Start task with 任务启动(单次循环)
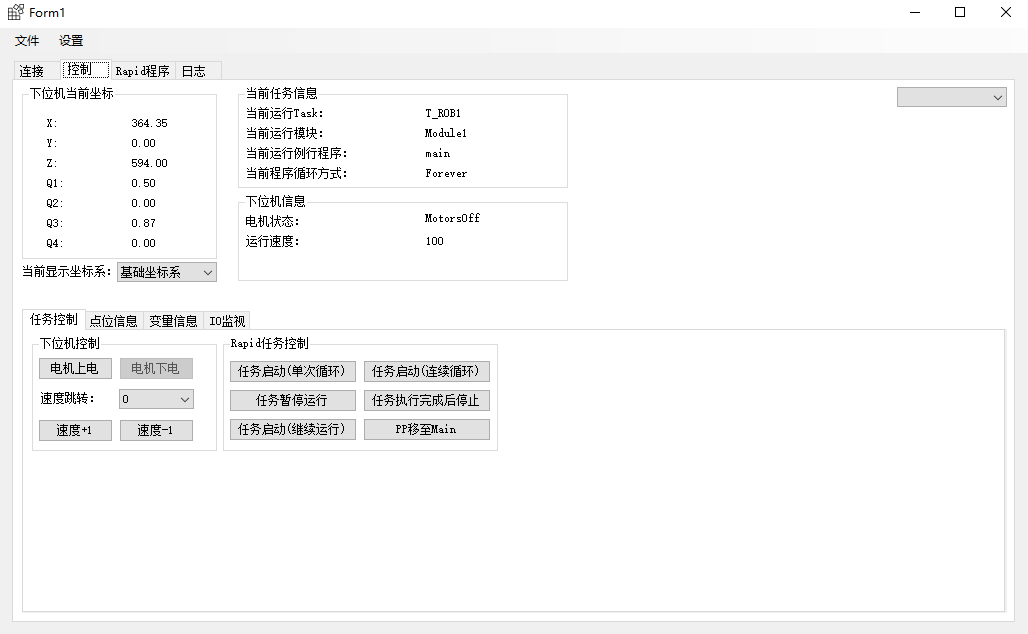 pos(292,371)
